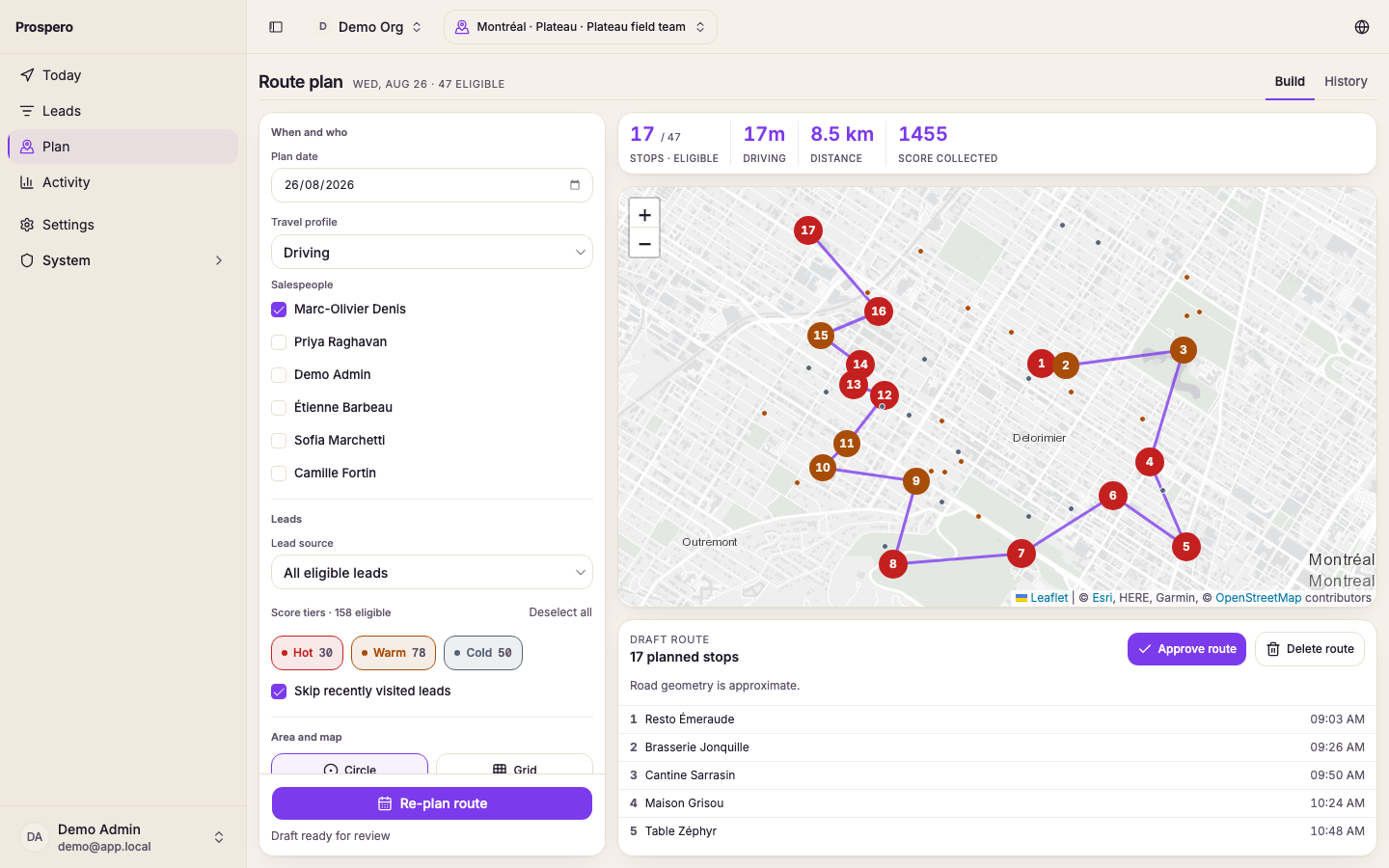Open the Travel profile dropdown

pos(432,253)
